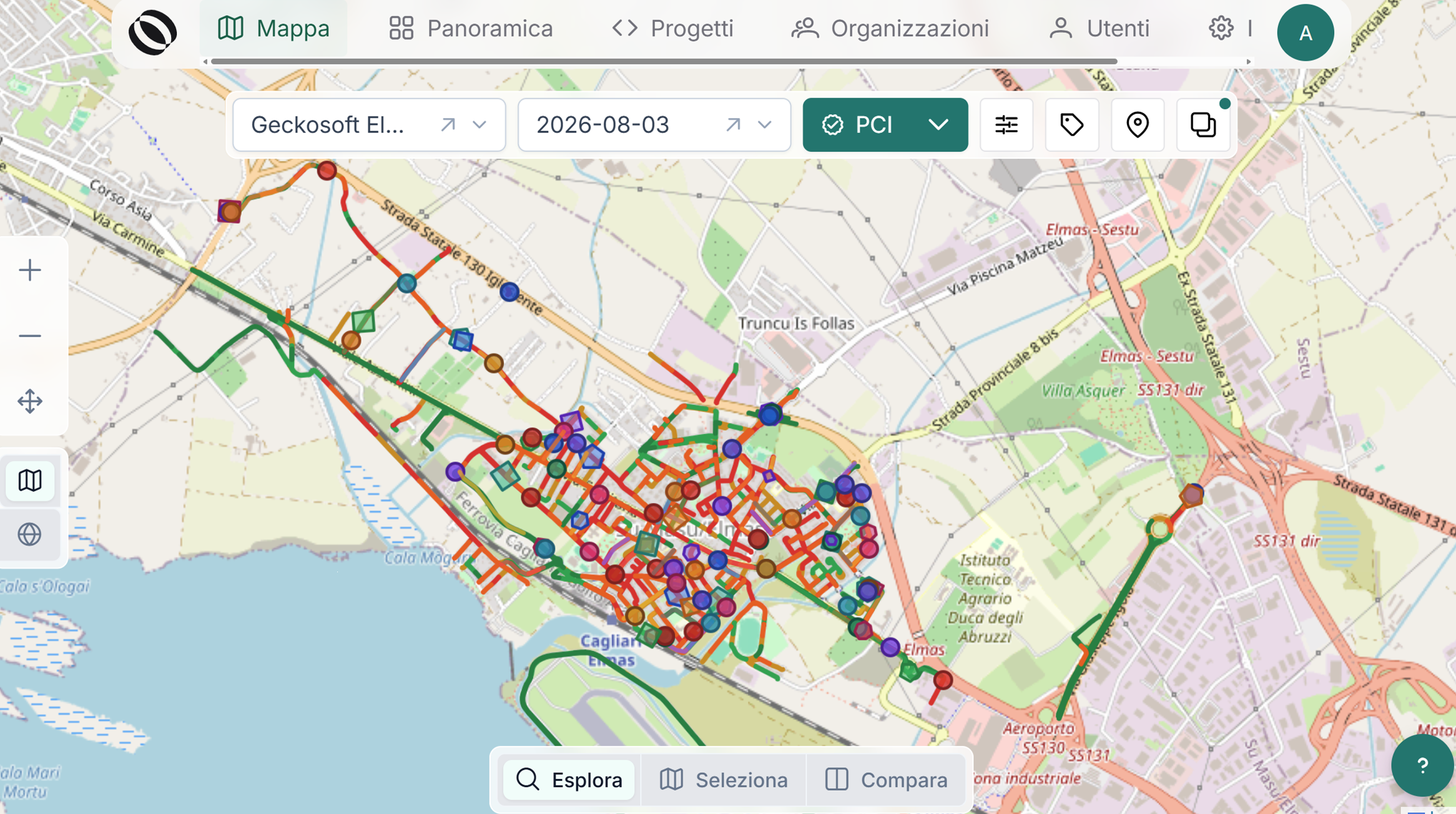Click the blue marker near Iglesiente label
Screen dimensions: 1456x814
(x=509, y=292)
